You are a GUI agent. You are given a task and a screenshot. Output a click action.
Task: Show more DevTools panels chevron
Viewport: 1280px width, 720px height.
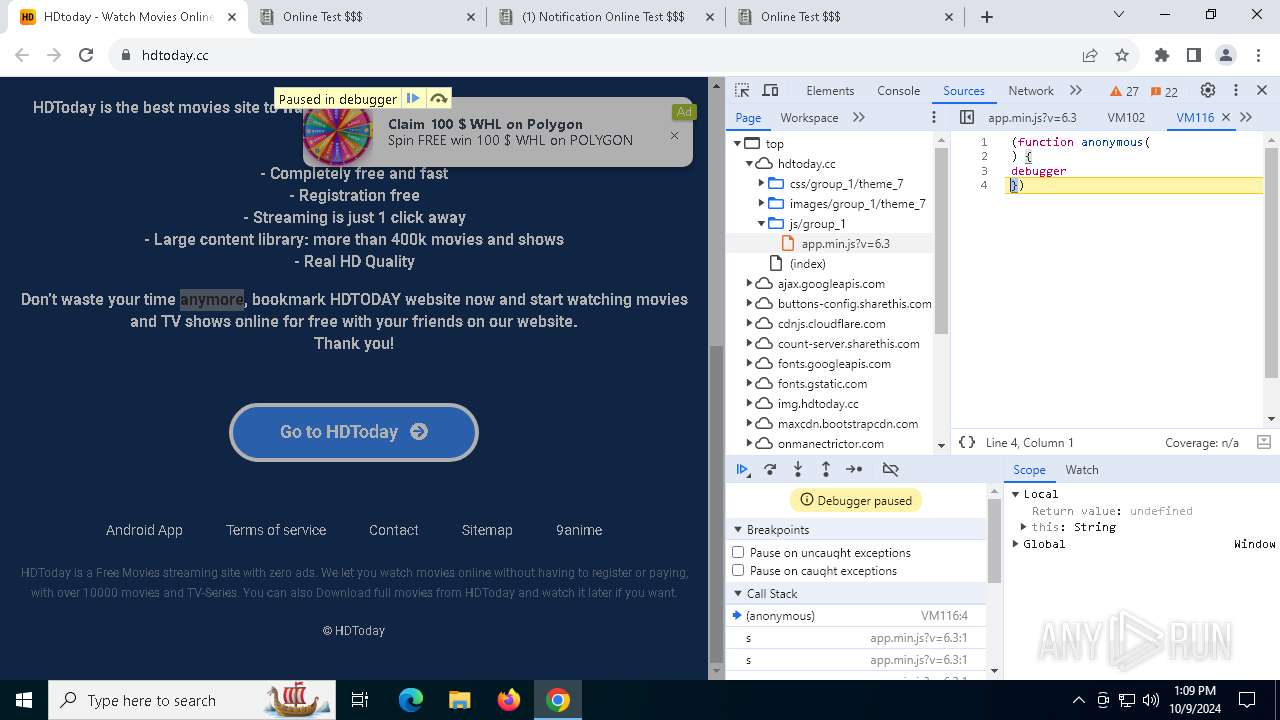(1076, 90)
